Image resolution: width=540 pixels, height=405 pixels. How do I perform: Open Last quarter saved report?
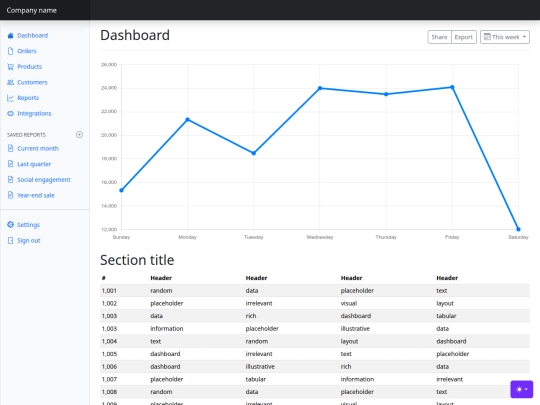(x=34, y=164)
